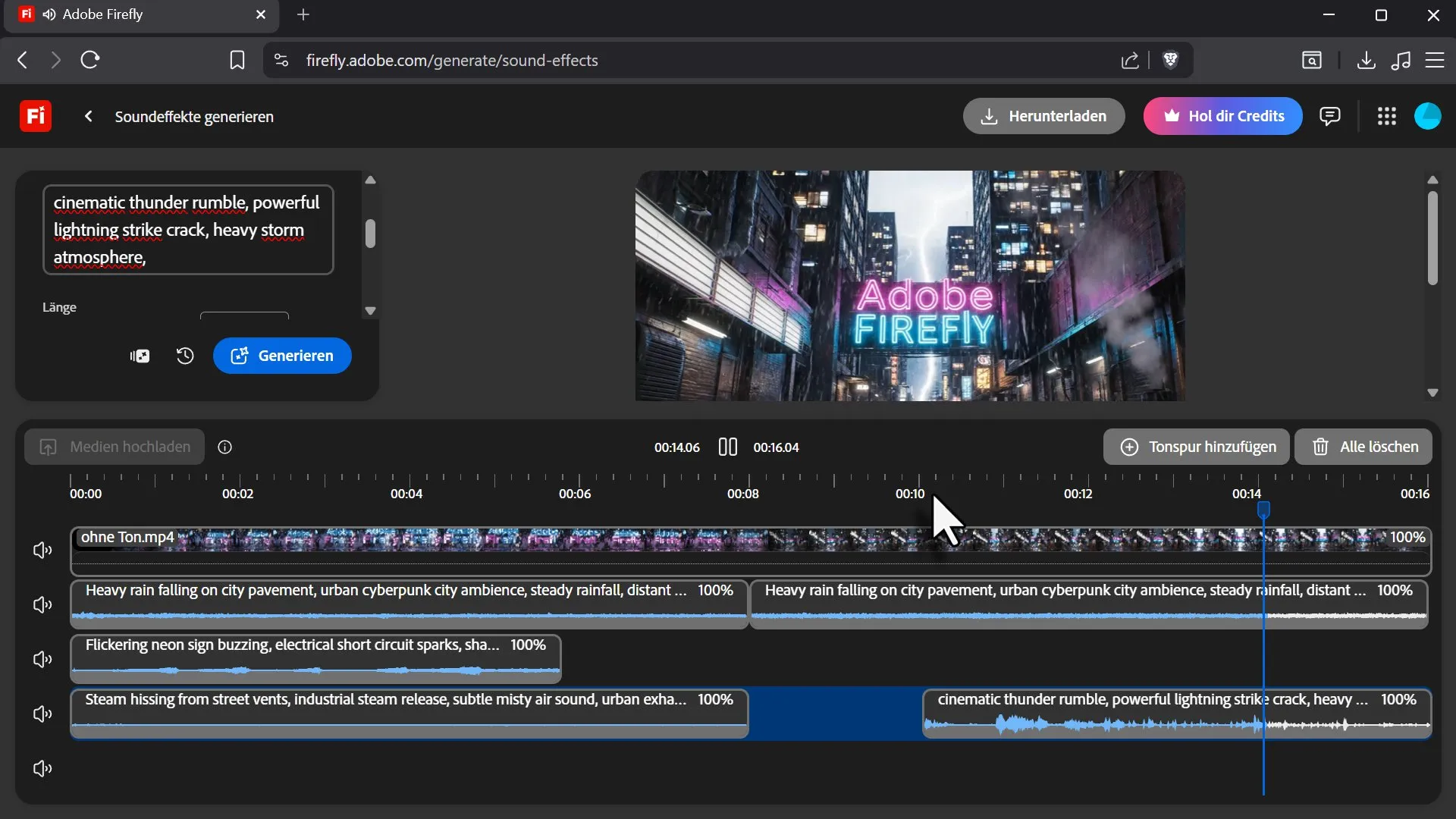Open a new browser tab

303,14
